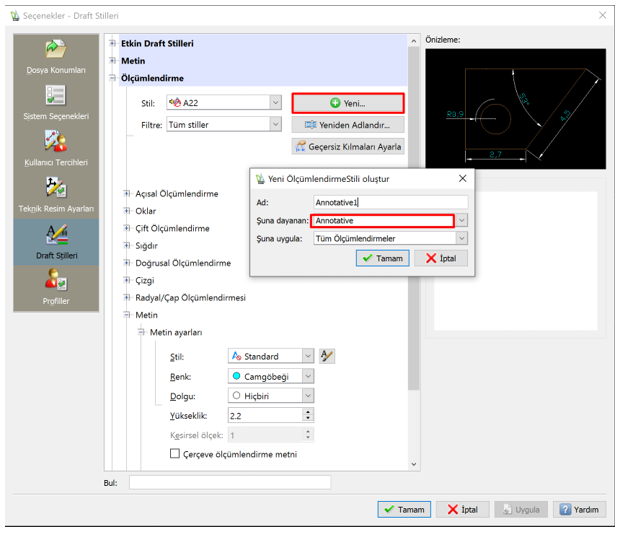Increase Yükseklik value with up arrow
Image resolution: width=619 pixels, height=533 pixels.
pos(308,411)
